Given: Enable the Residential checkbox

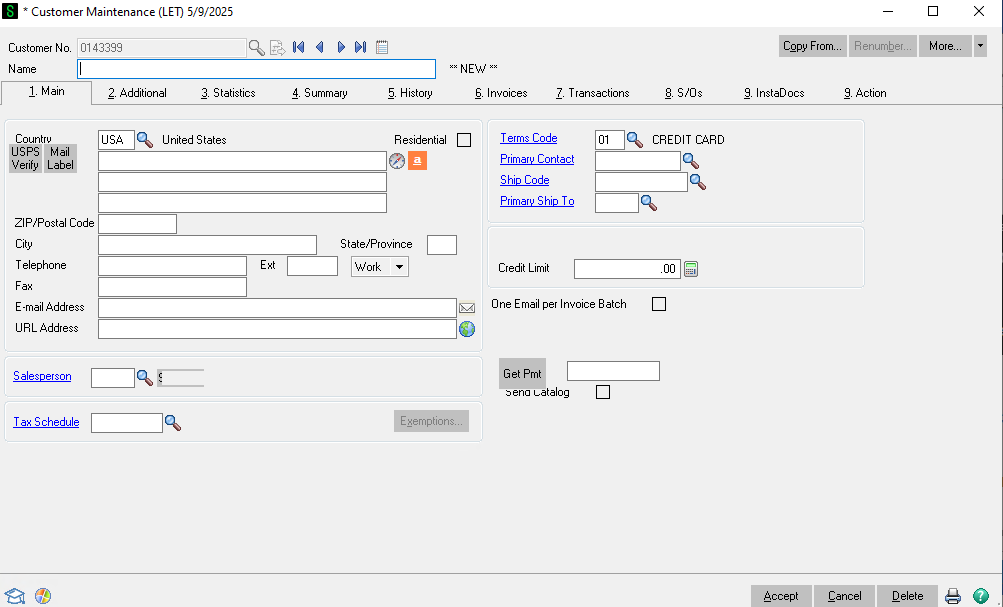Looking at the screenshot, I should pyautogui.click(x=463, y=140).
